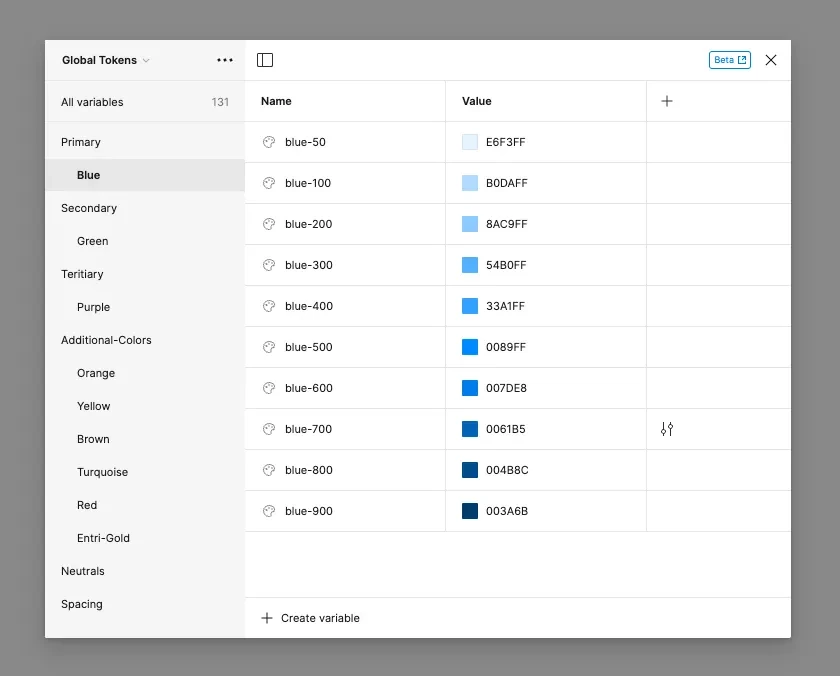Open the Entri-Gold group
Image resolution: width=840 pixels, height=676 pixels.
(x=145, y=538)
